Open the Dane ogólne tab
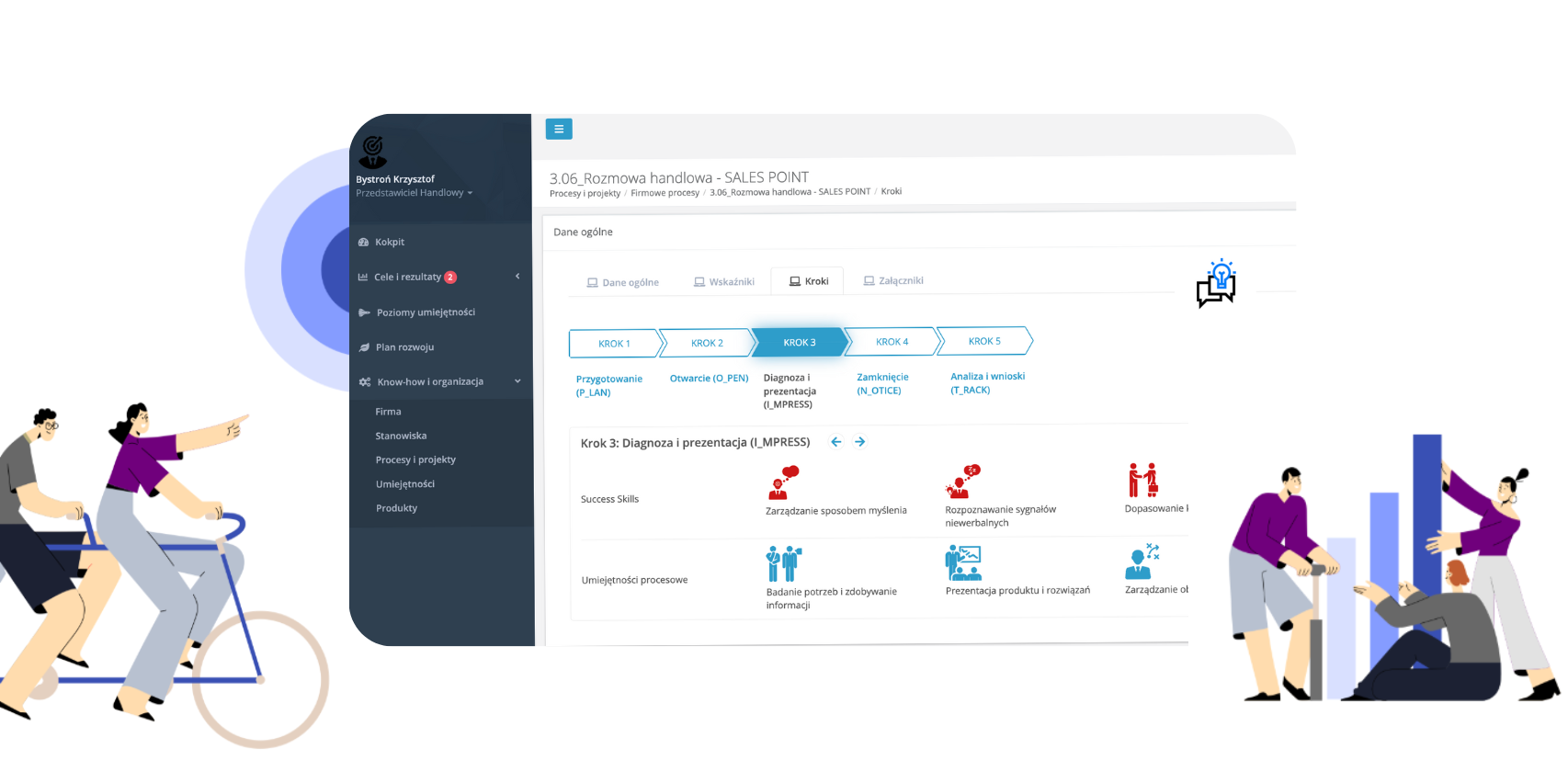 click(x=623, y=283)
